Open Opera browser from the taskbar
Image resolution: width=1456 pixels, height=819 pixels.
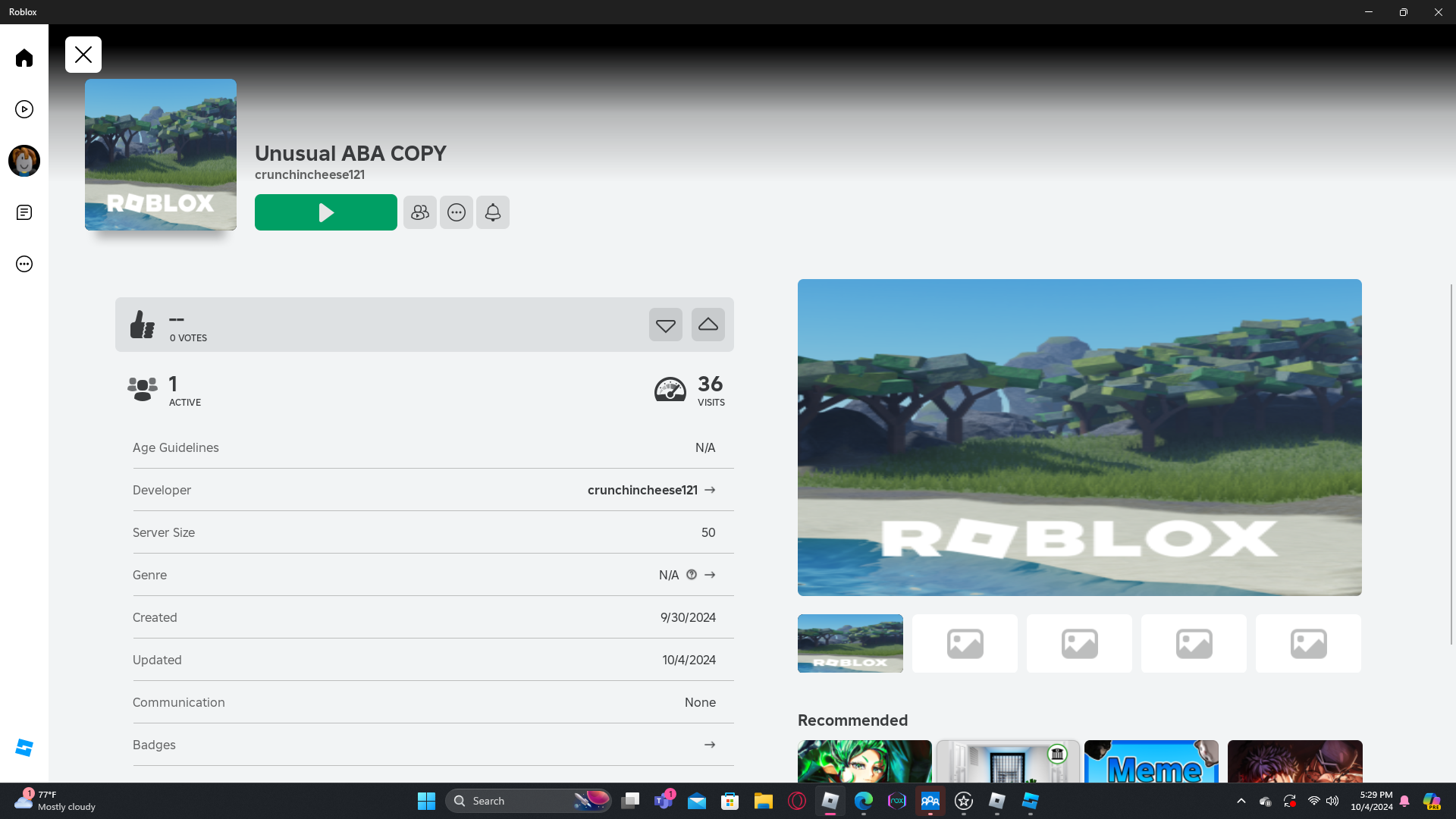pos(797,801)
